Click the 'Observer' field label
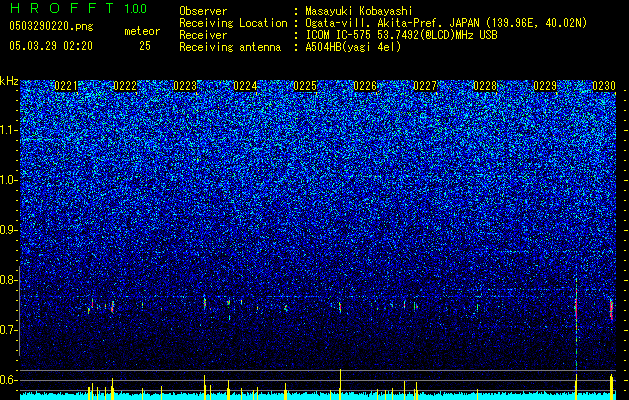The width and height of the screenshot is (629, 400). coord(203,12)
